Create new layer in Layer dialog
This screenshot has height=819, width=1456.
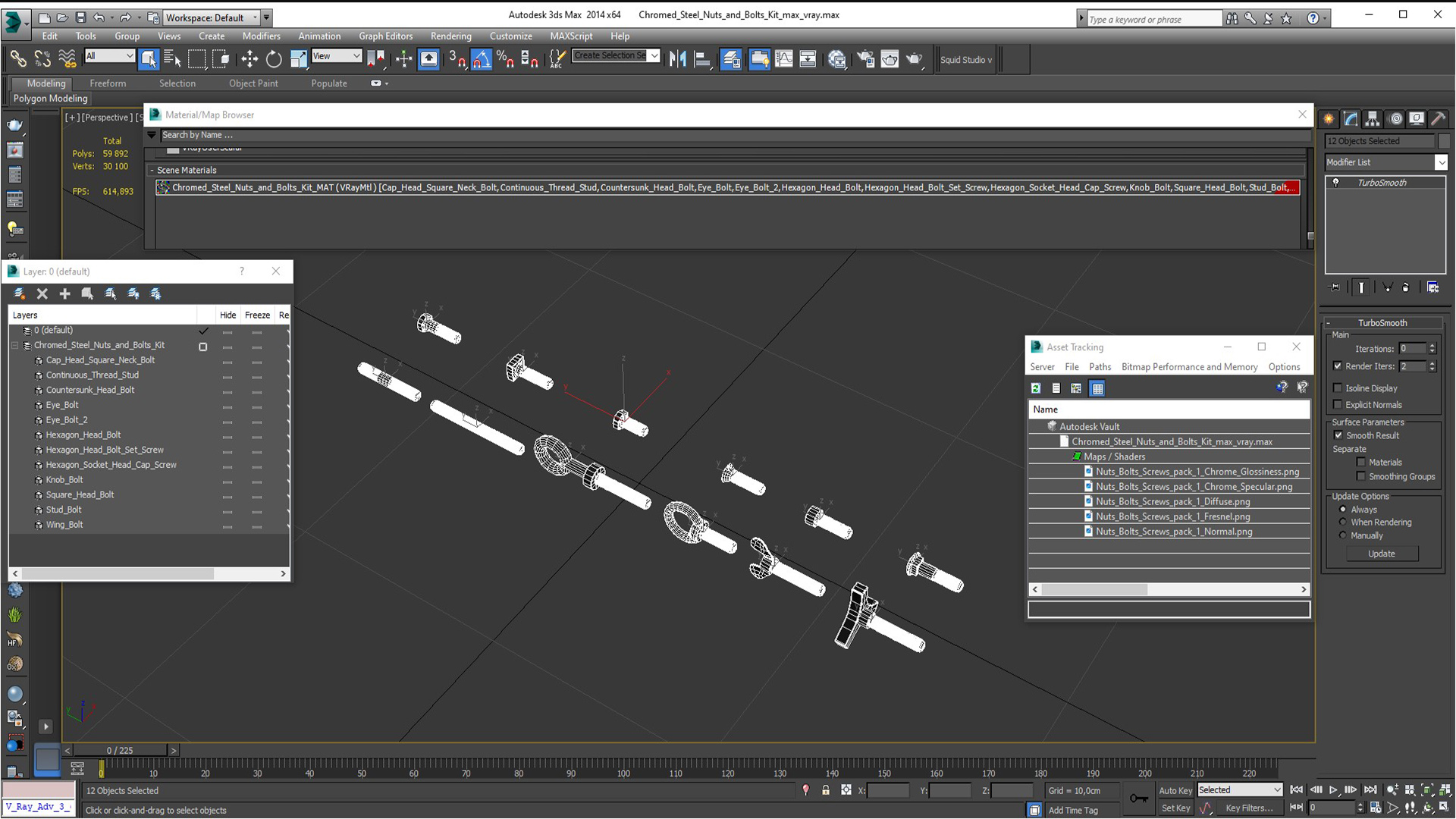[x=20, y=293]
